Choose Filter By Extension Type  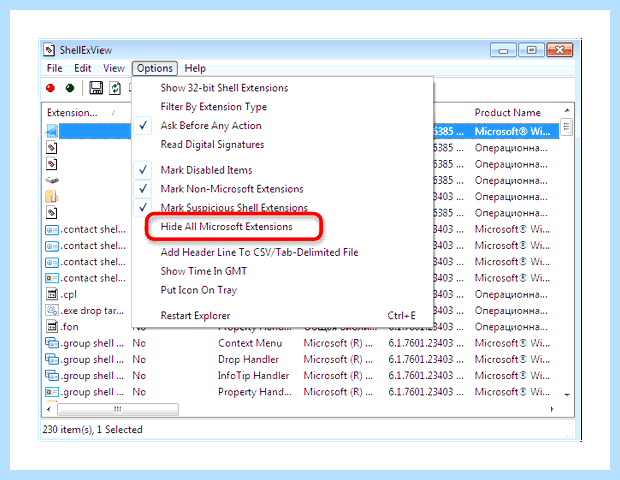pos(214,107)
